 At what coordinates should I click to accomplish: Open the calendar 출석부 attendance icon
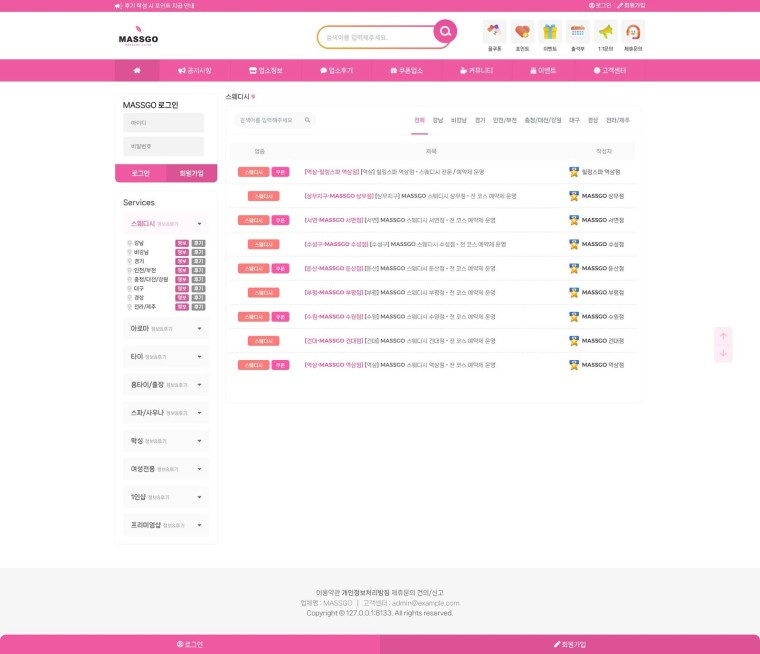tap(577, 32)
